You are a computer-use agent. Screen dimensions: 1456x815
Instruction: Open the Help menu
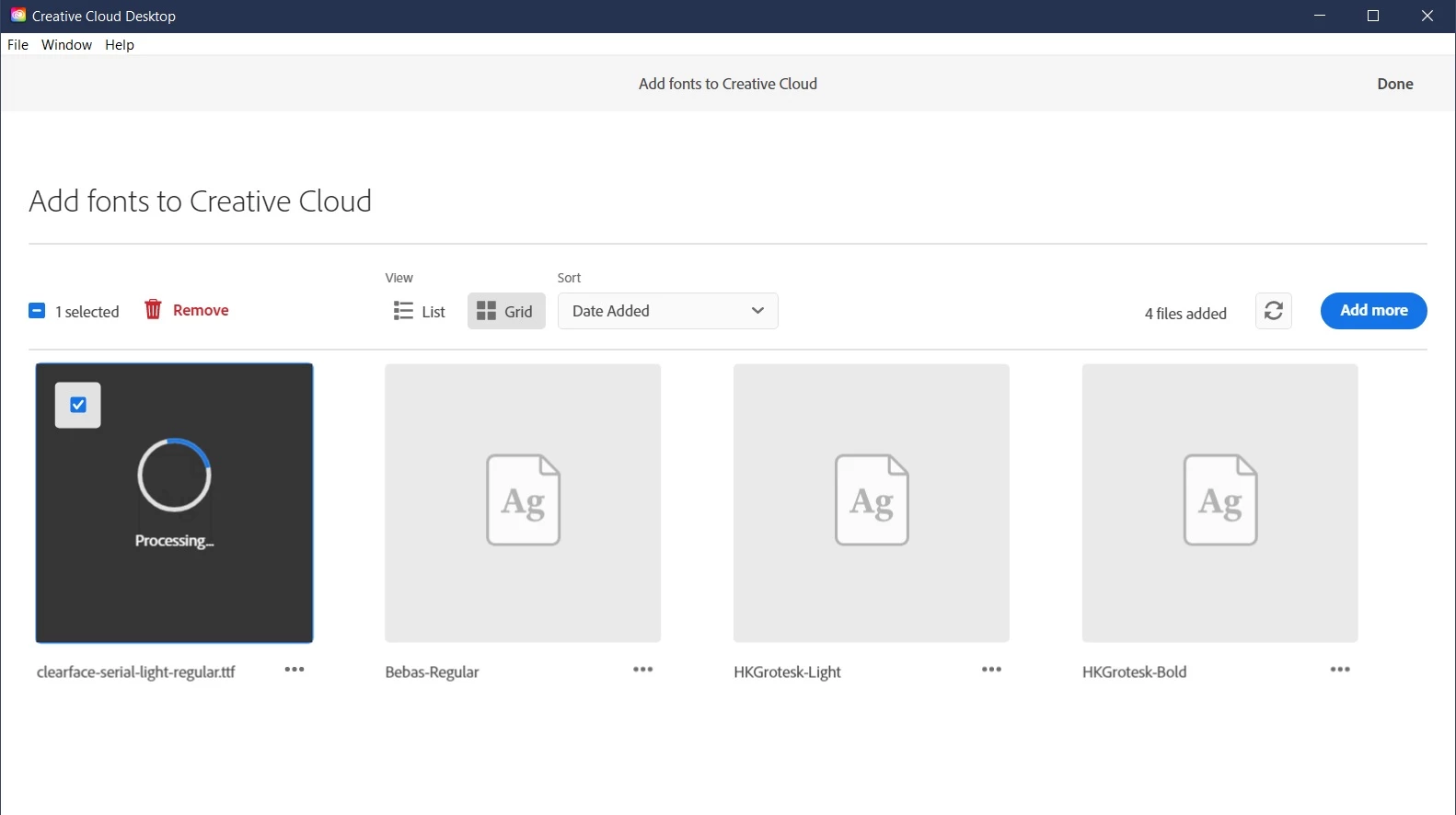pyautogui.click(x=120, y=45)
